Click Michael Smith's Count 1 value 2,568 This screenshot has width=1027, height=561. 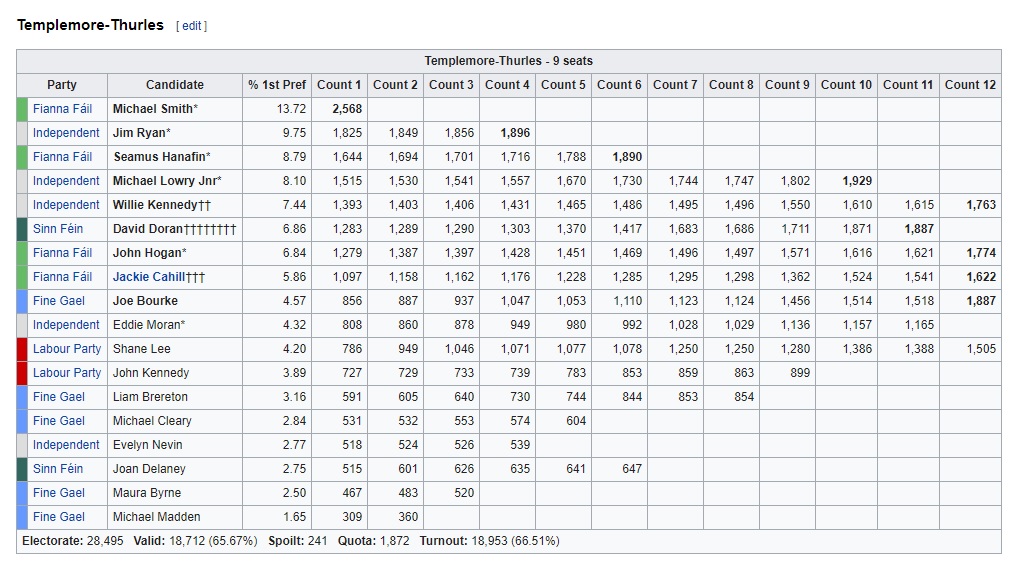(x=347, y=109)
